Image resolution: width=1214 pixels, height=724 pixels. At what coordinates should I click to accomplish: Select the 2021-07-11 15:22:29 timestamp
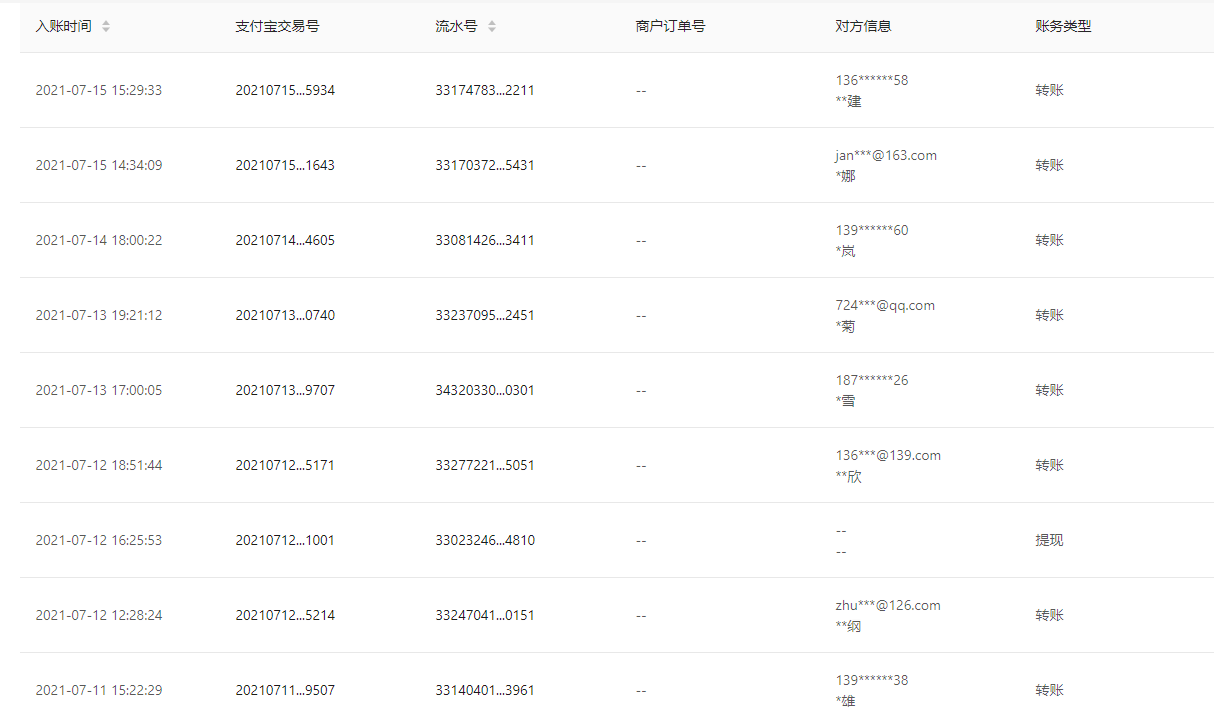(98, 690)
